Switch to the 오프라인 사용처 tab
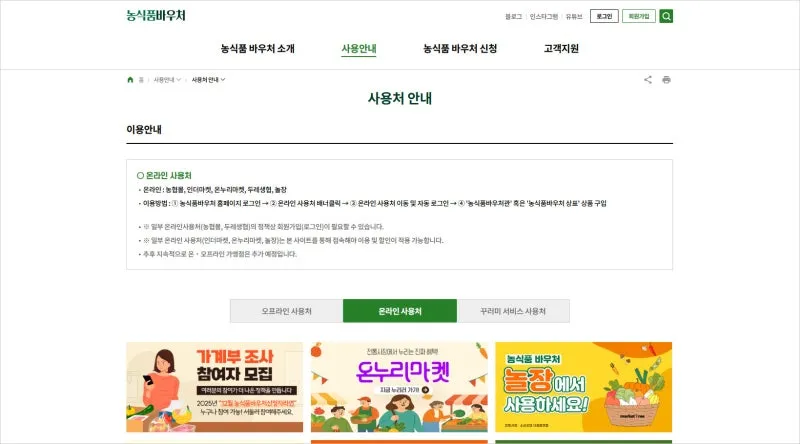 coord(286,311)
